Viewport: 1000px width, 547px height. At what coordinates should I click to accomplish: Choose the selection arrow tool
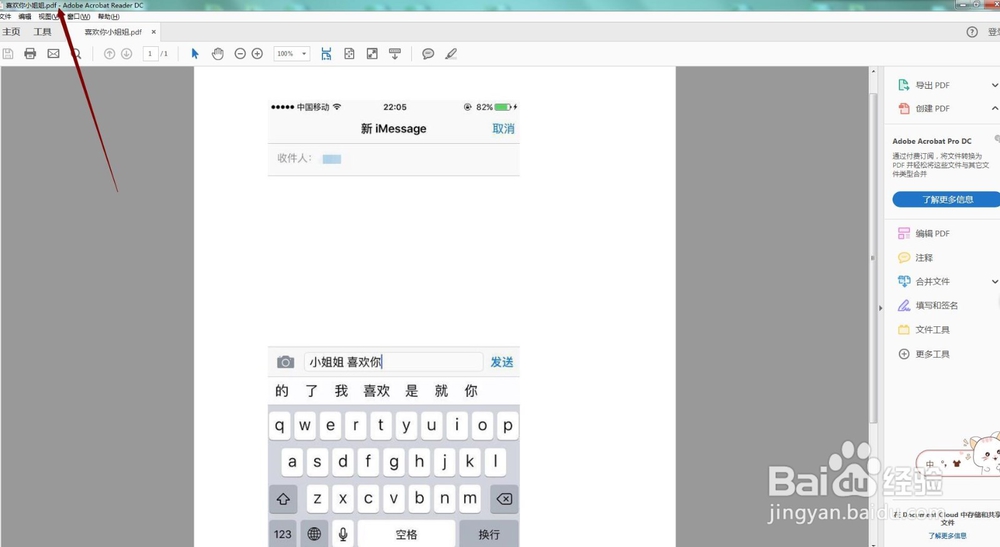(x=195, y=54)
